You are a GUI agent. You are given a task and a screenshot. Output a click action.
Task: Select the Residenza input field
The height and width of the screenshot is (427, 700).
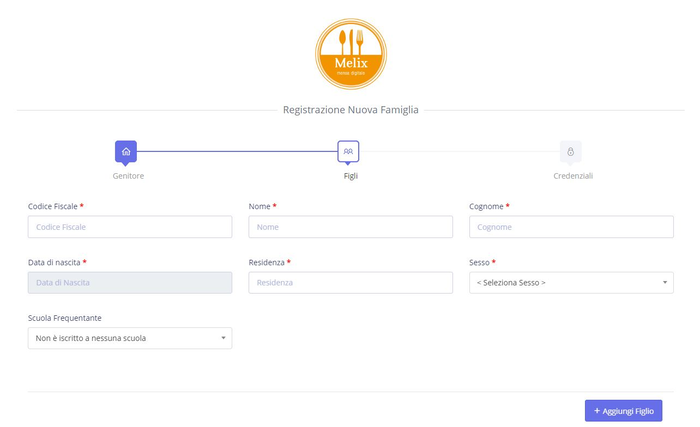[350, 283]
